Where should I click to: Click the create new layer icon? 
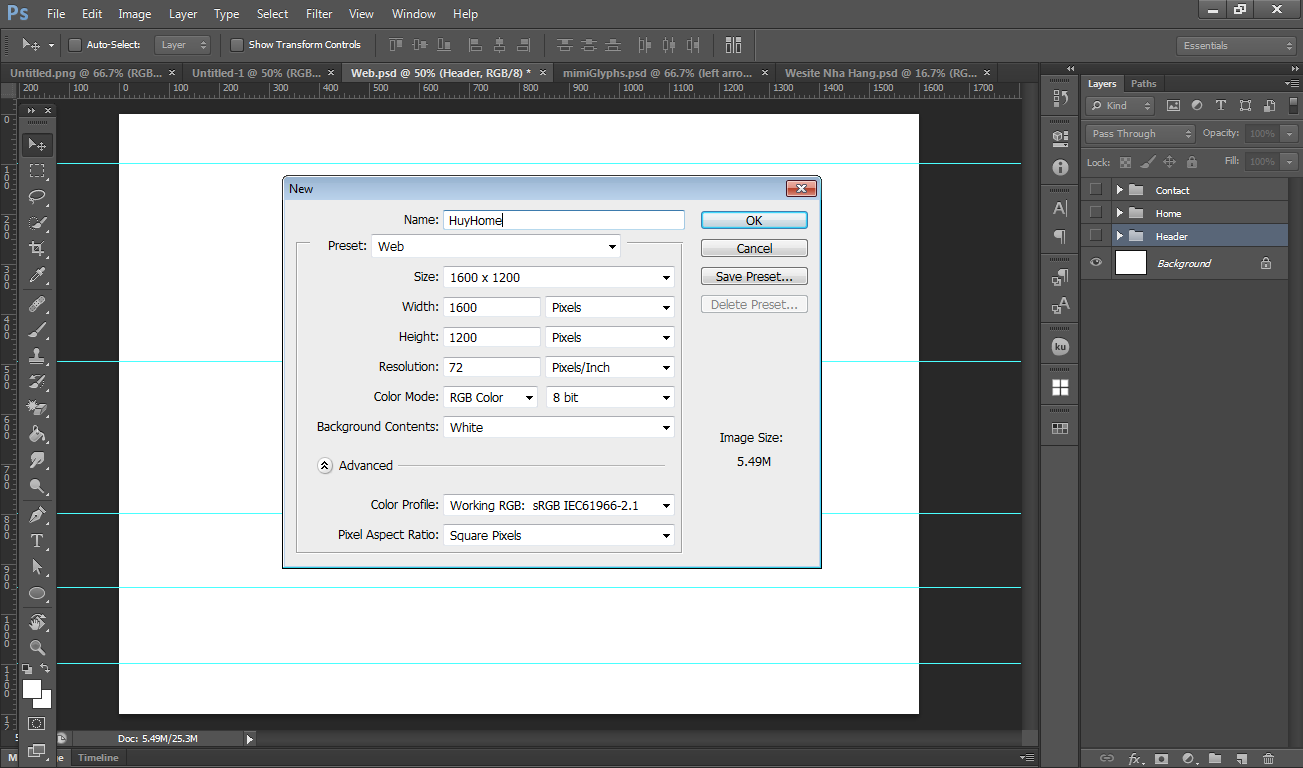pyautogui.click(x=1241, y=759)
